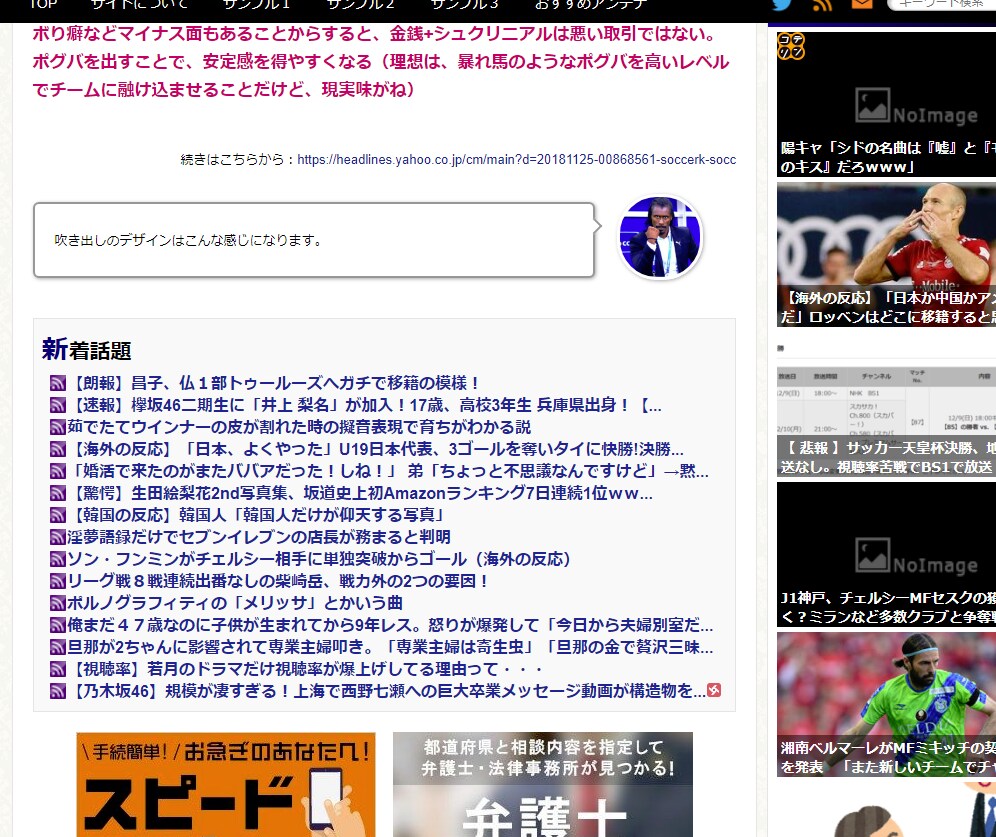The image size is (996, 837).
Task: Open サンプル3 navigation item
Action: point(464,4)
